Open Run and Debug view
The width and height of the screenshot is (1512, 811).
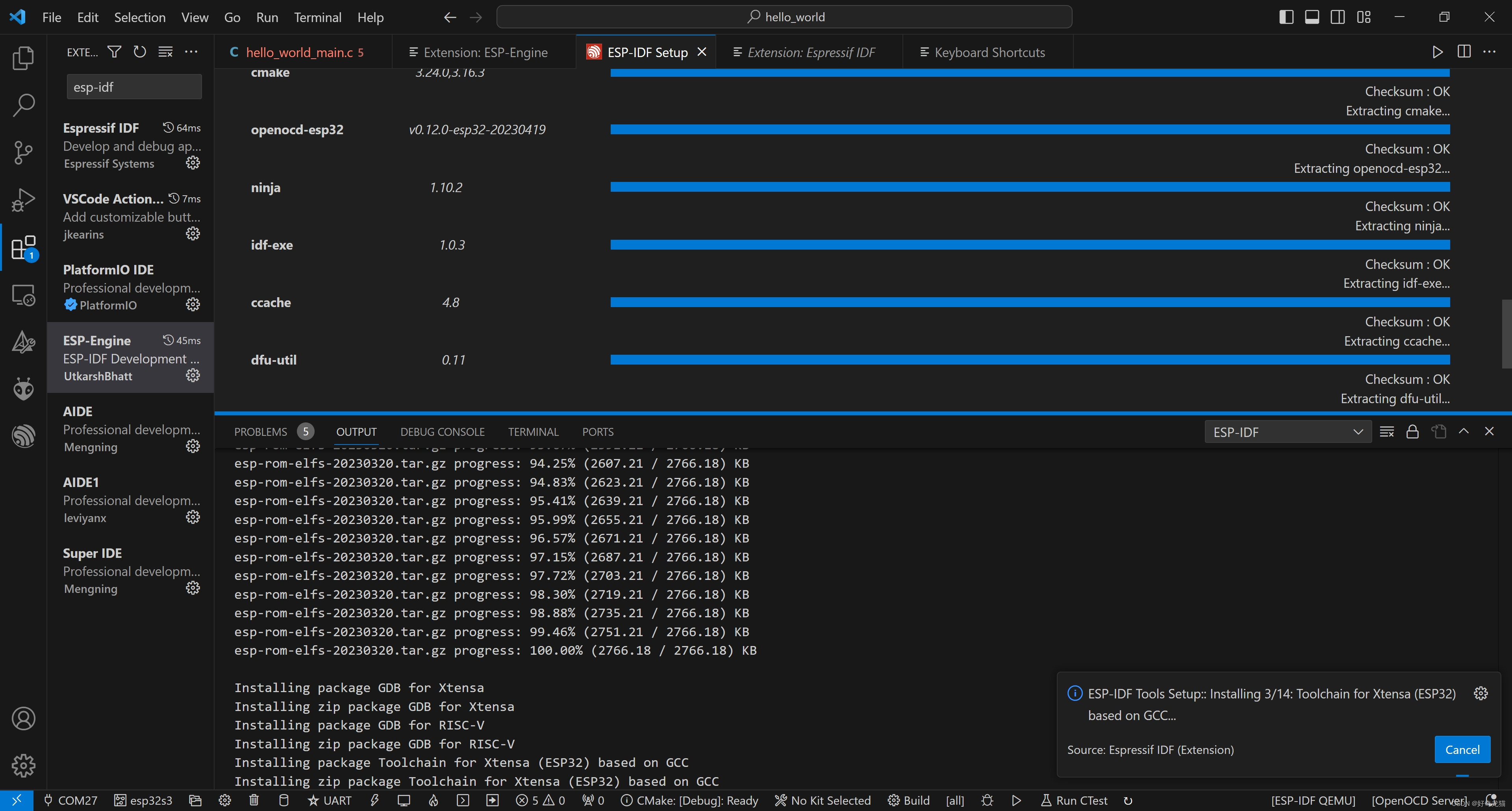pos(23,200)
